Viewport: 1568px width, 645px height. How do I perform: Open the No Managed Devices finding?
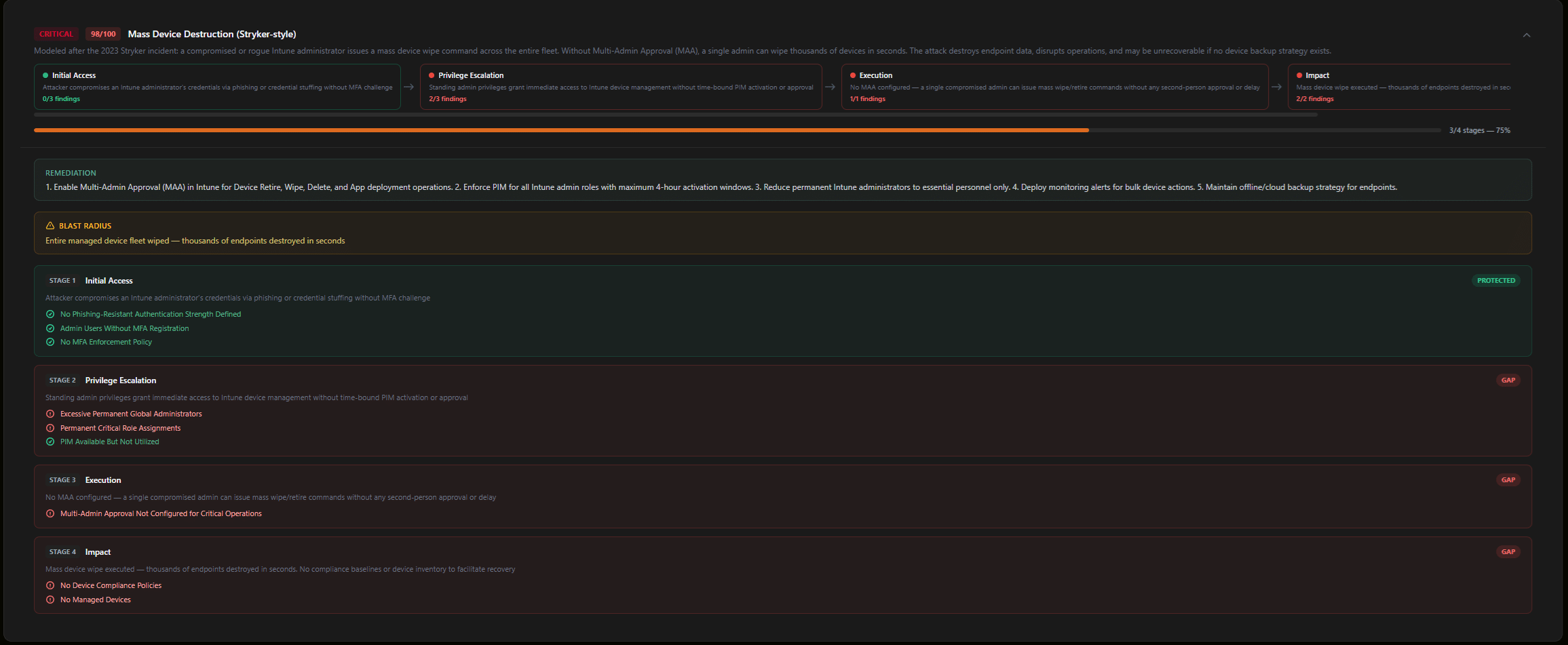coord(95,600)
